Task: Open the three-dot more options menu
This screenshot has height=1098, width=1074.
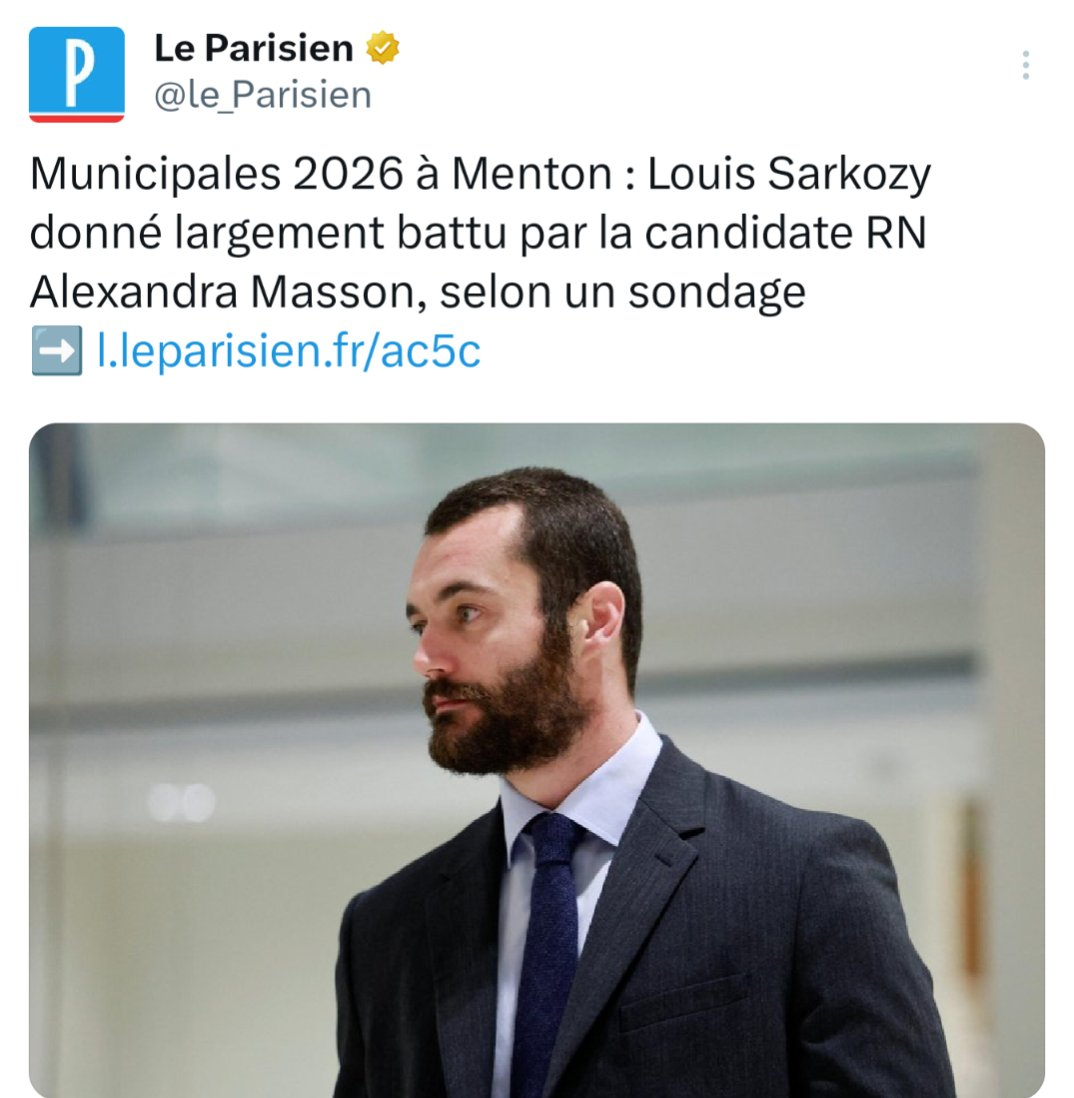Action: [x=1026, y=65]
